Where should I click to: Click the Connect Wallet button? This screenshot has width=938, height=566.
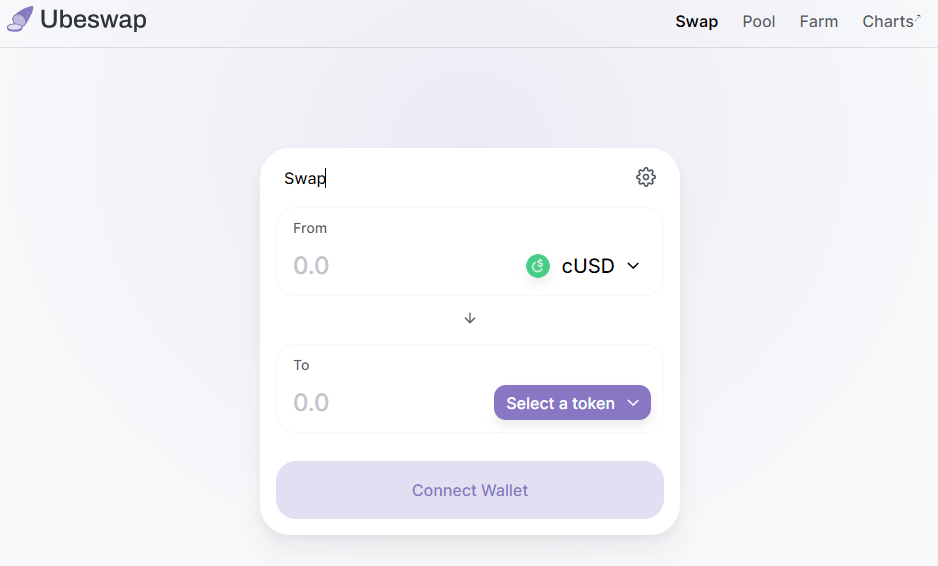tap(470, 490)
